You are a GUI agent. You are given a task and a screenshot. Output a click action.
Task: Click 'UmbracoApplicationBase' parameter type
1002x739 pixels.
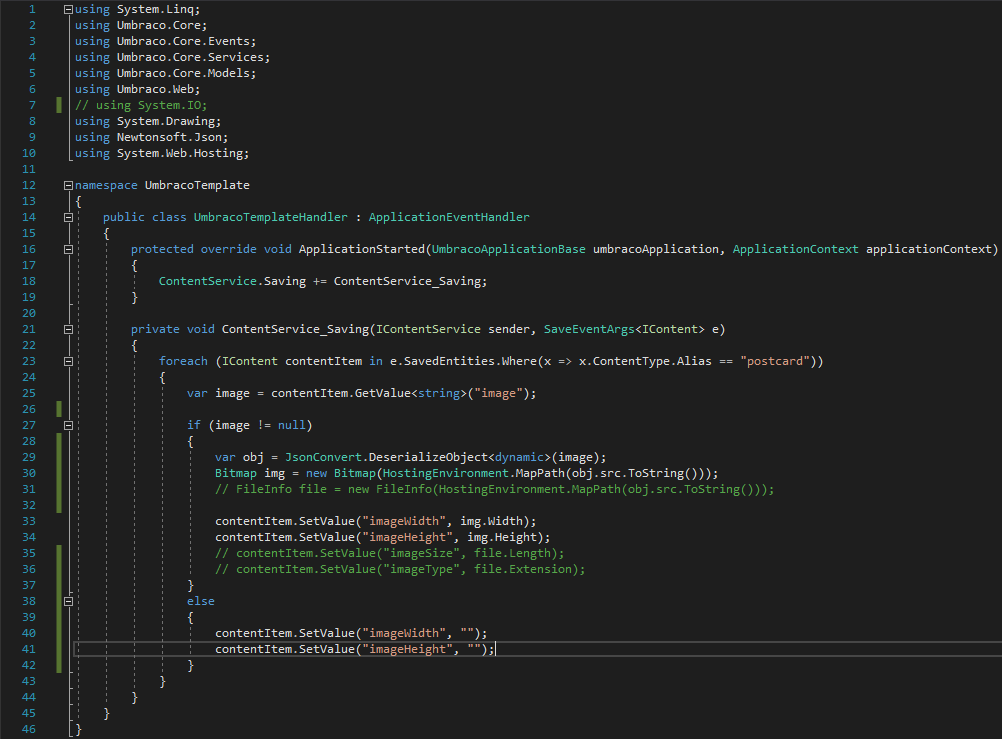tap(509, 249)
